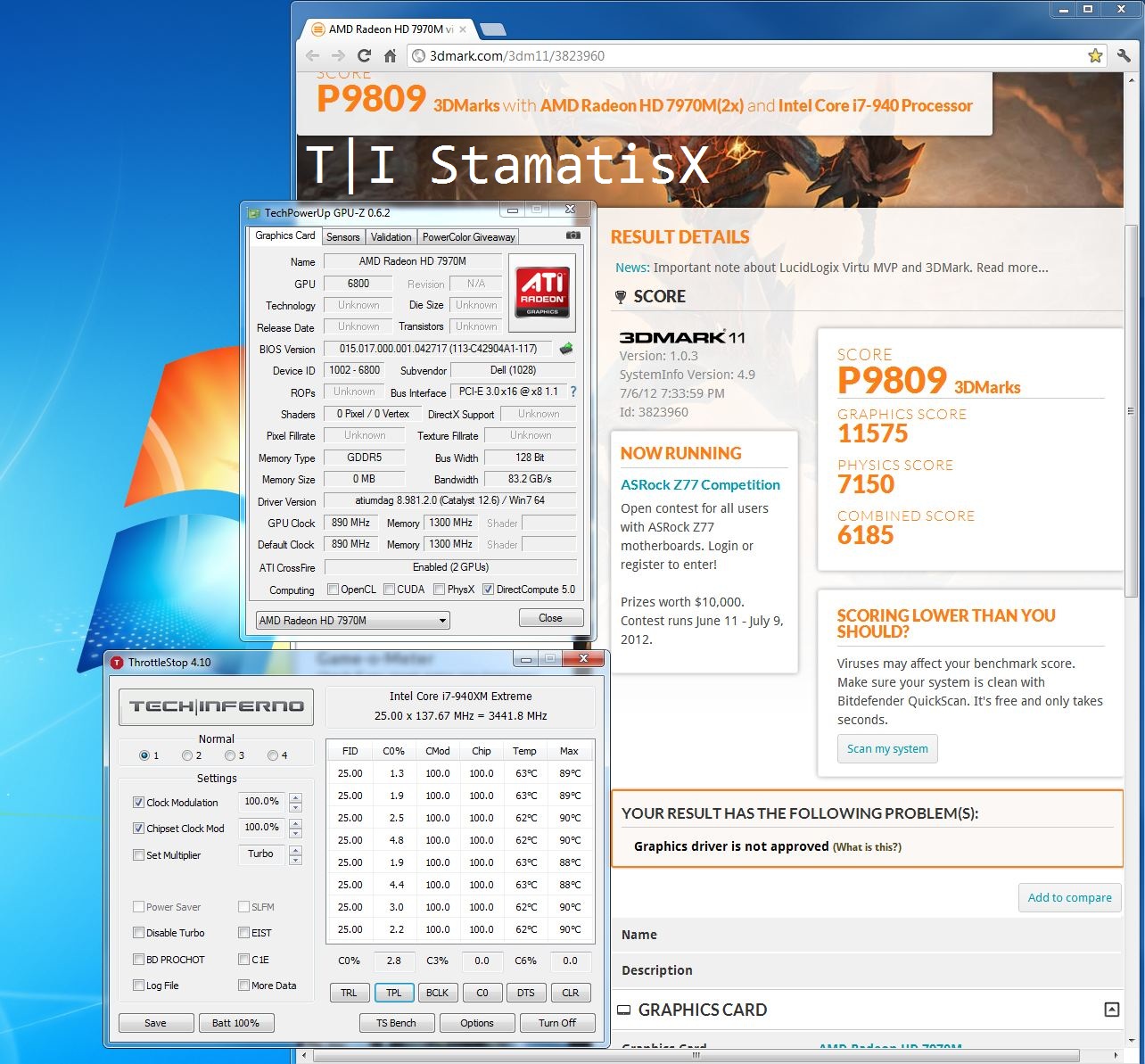Adjust the Set Multiplier Turbo spinner
Screen dimensions: 1145x1064
tap(295, 855)
